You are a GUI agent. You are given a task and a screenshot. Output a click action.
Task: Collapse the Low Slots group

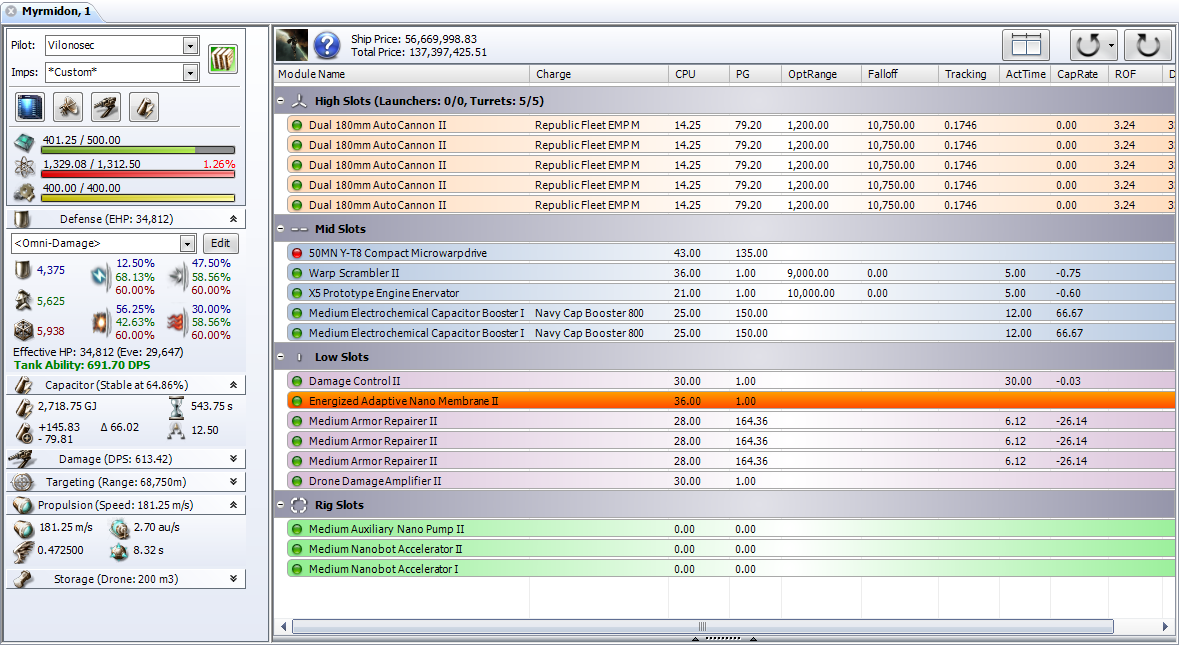[x=280, y=357]
